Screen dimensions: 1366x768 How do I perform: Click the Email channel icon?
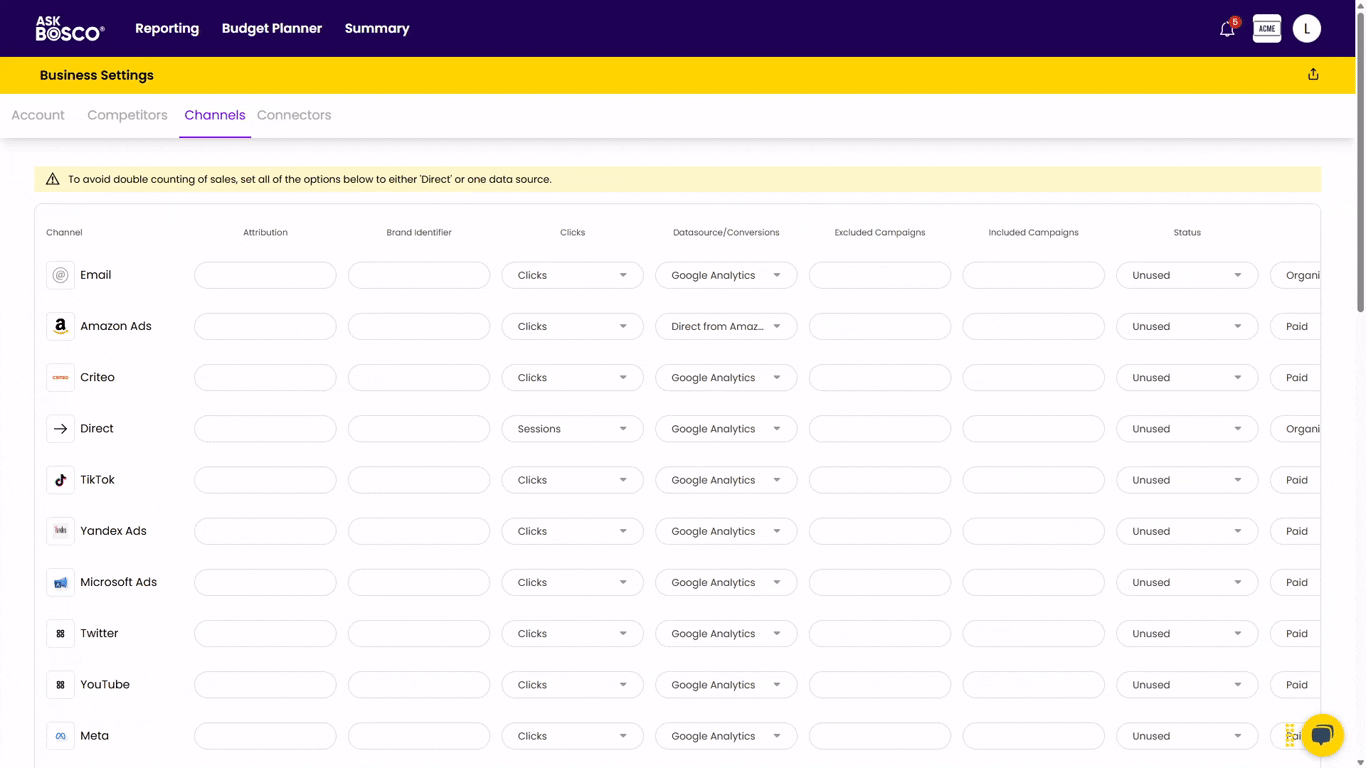(x=60, y=275)
